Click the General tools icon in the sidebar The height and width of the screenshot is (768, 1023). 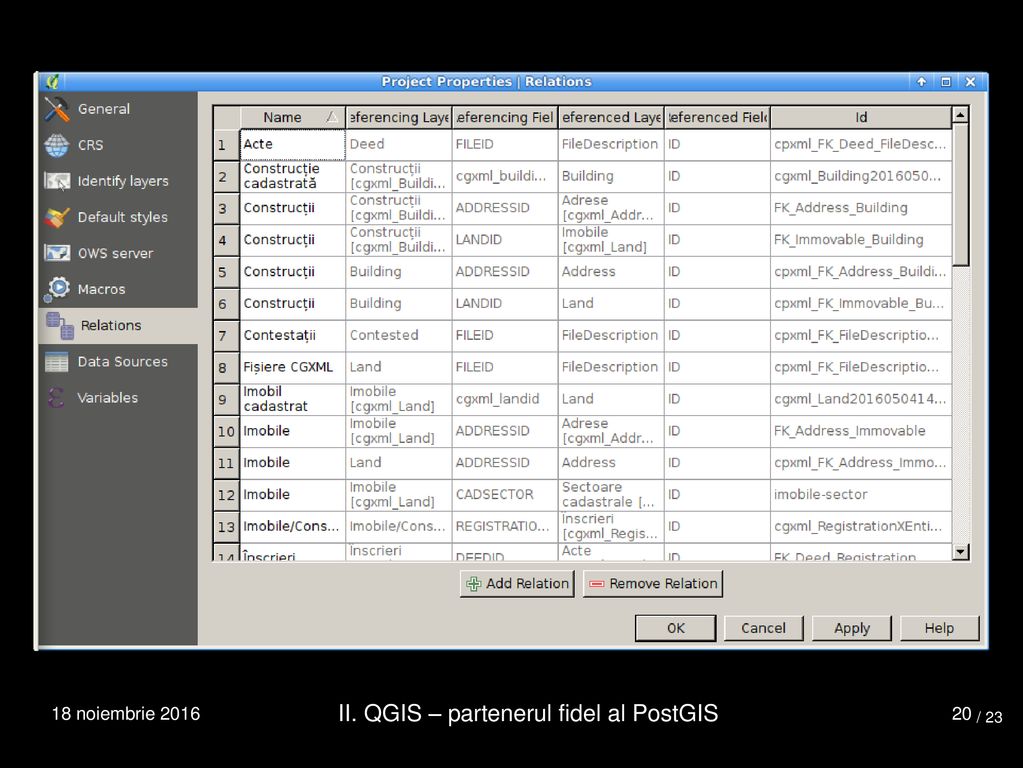click(x=57, y=109)
